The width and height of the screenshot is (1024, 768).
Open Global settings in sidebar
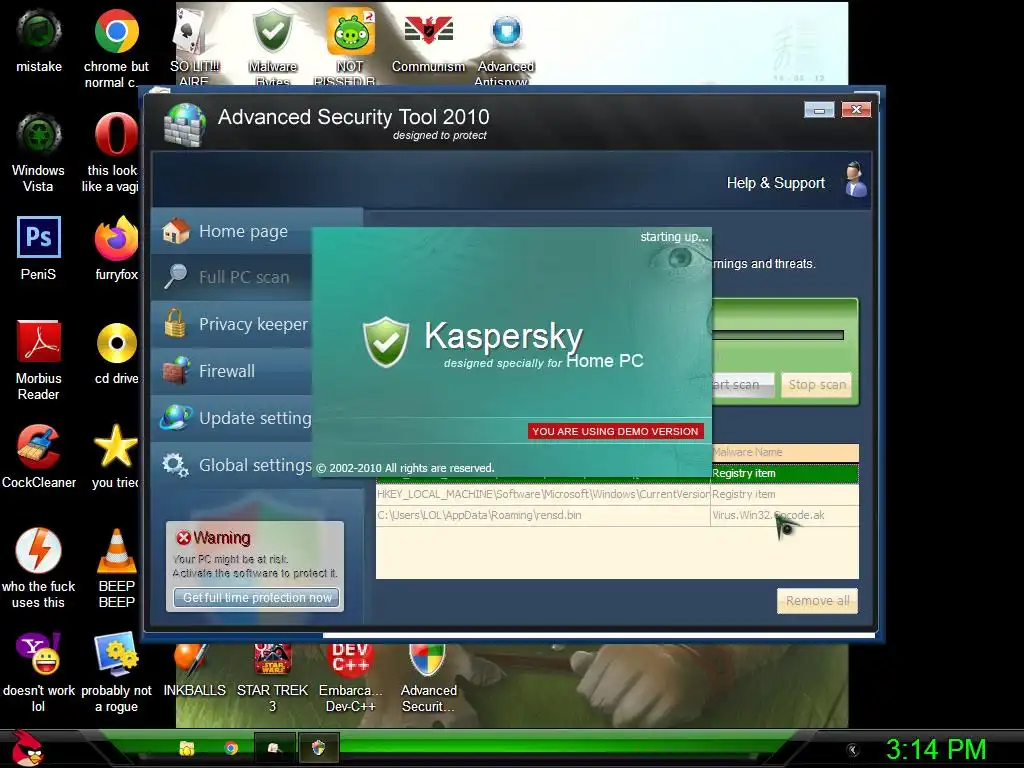[x=231, y=465]
